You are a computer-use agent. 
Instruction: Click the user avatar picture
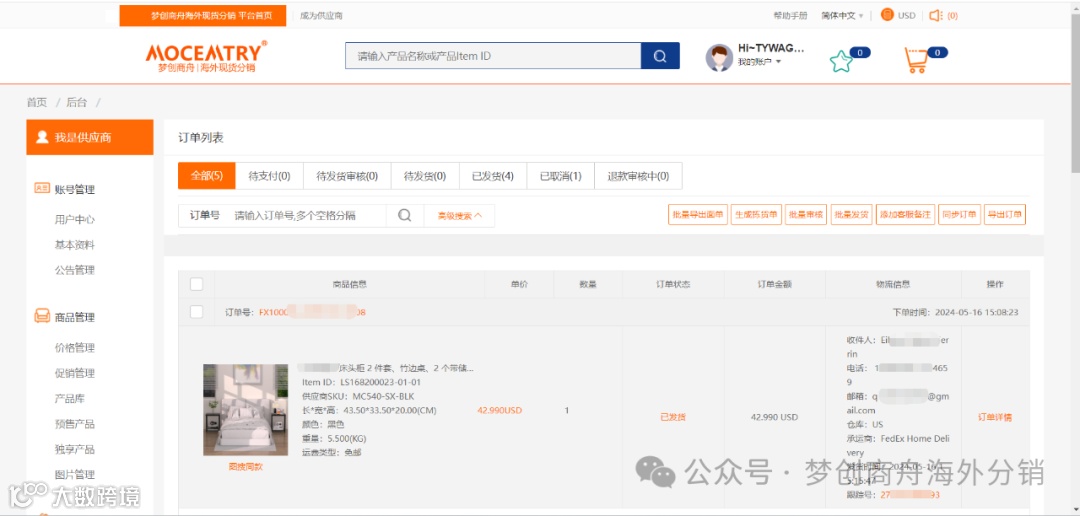pyautogui.click(x=719, y=57)
